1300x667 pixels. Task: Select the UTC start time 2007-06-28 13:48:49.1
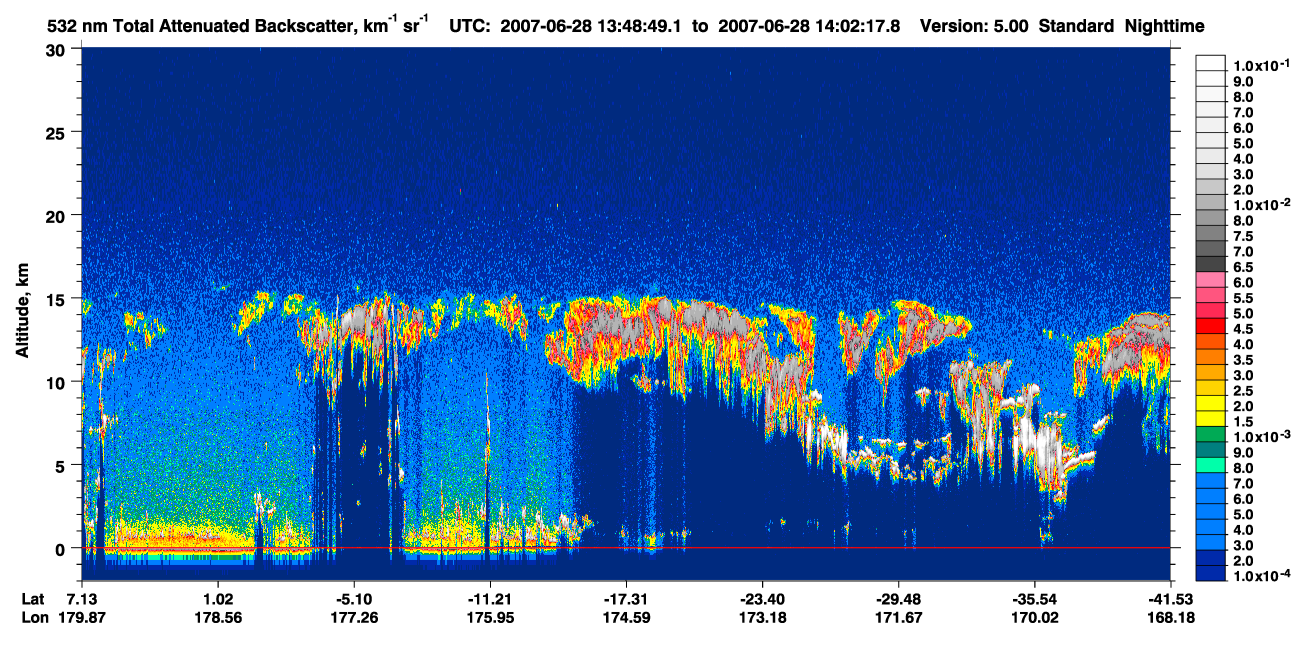[x=593, y=26]
